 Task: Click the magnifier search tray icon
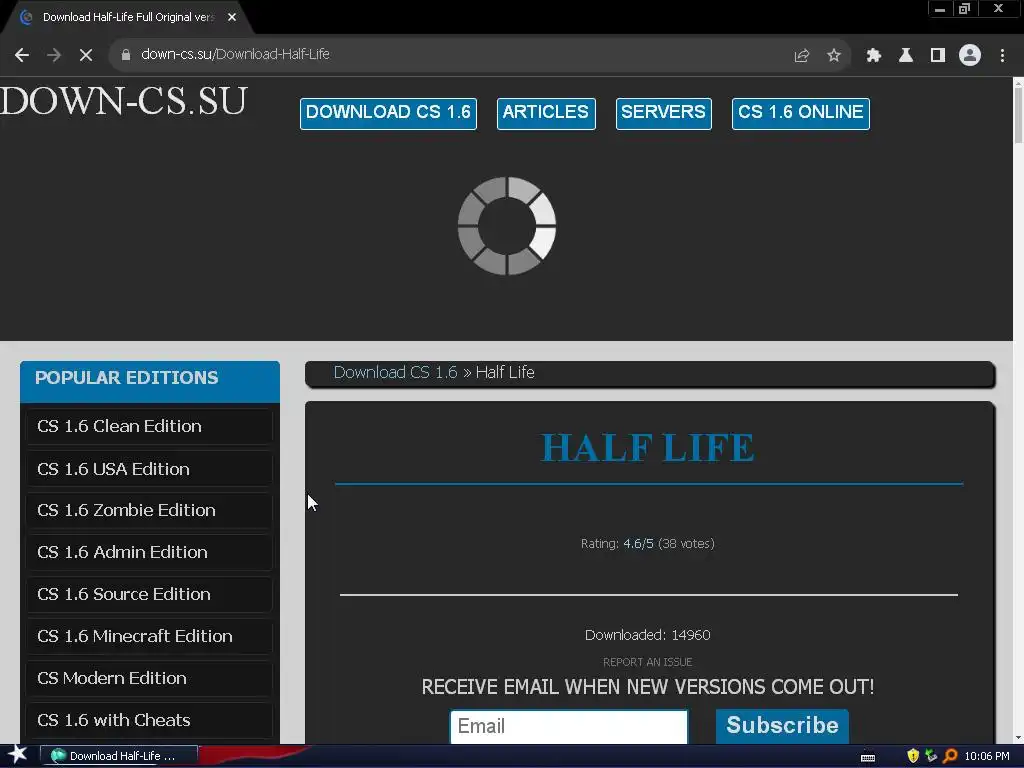(950, 756)
